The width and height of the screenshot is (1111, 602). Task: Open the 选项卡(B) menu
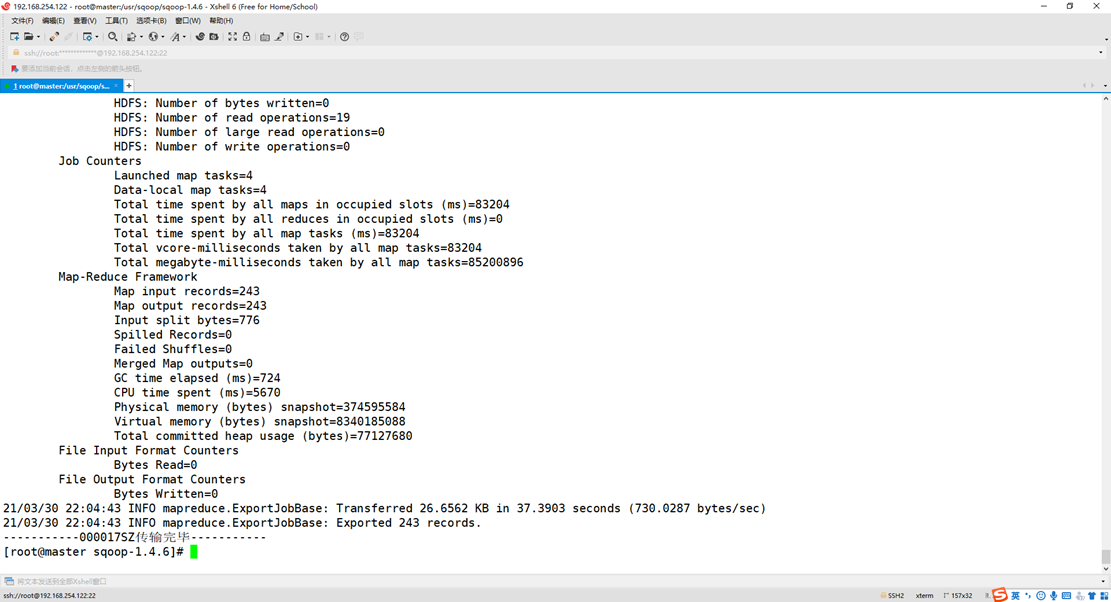151,21
